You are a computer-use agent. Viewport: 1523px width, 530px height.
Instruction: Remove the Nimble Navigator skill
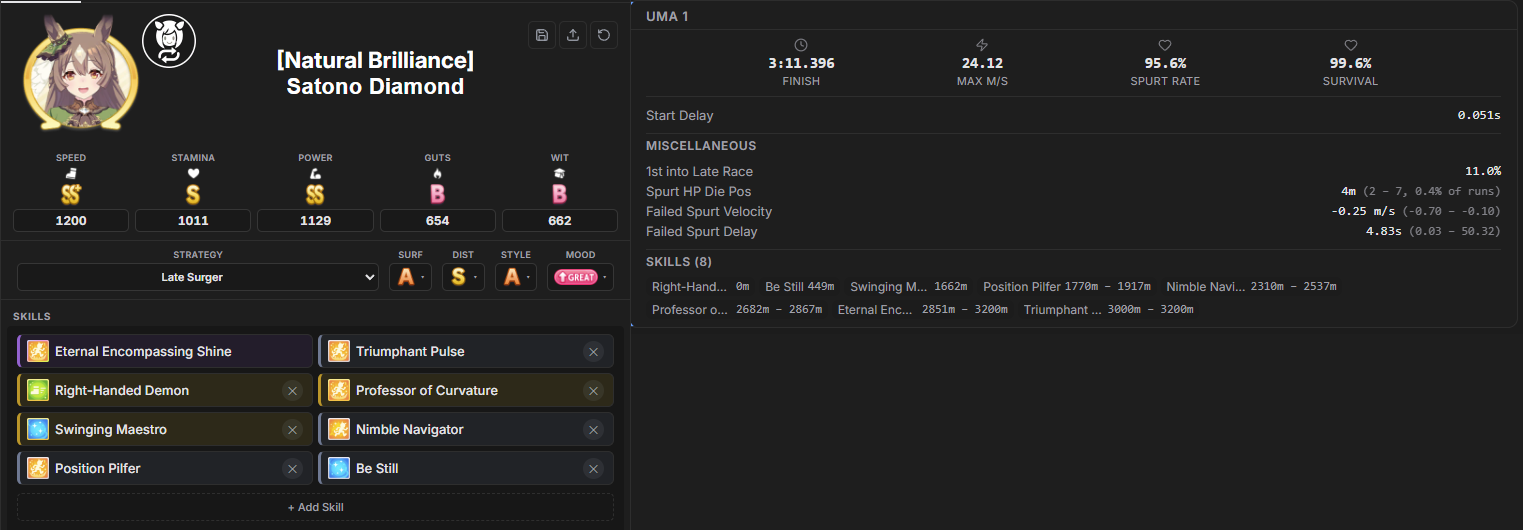(593, 429)
